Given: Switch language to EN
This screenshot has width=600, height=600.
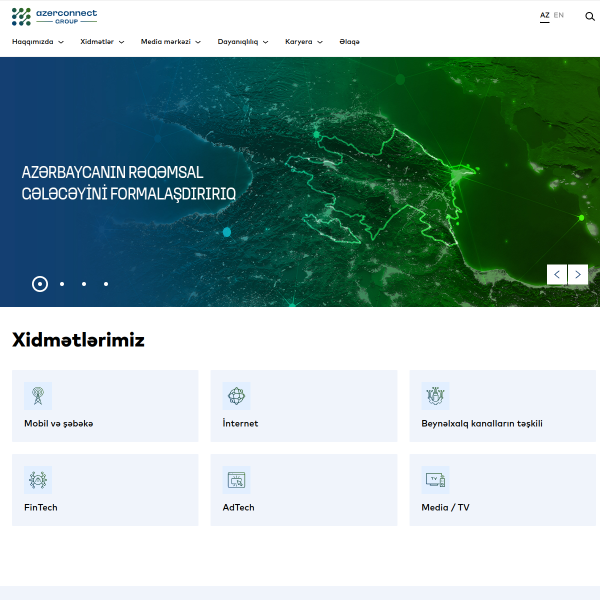Looking at the screenshot, I should [x=559, y=16].
